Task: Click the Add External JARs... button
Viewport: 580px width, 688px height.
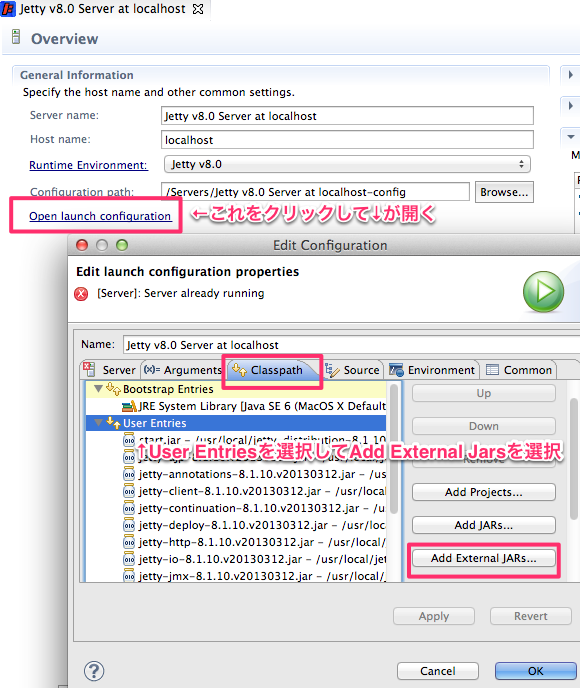Action: [x=483, y=558]
